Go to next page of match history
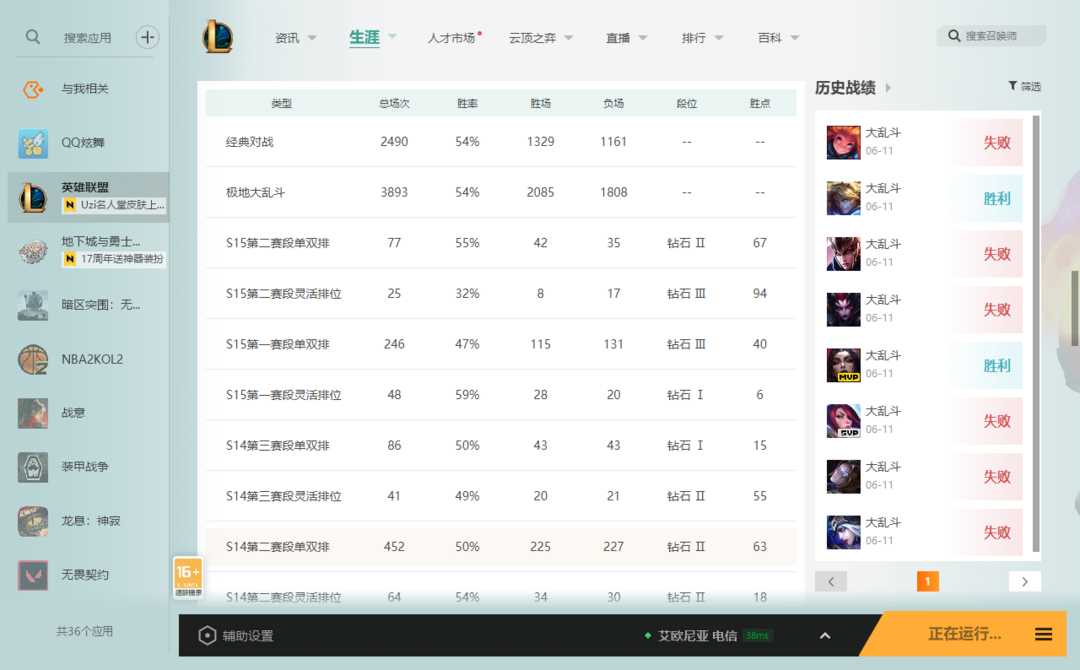The width and height of the screenshot is (1080, 670). click(1025, 582)
